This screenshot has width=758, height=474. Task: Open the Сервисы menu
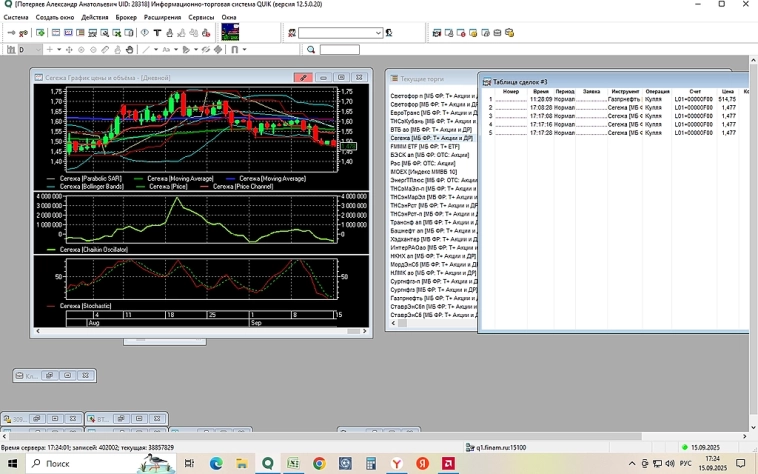200,17
